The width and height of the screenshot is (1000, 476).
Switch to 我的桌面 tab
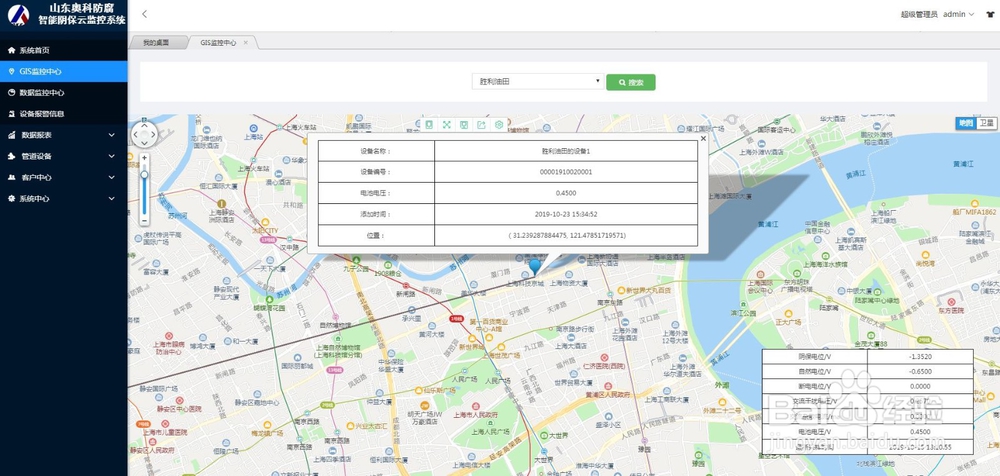pos(157,43)
